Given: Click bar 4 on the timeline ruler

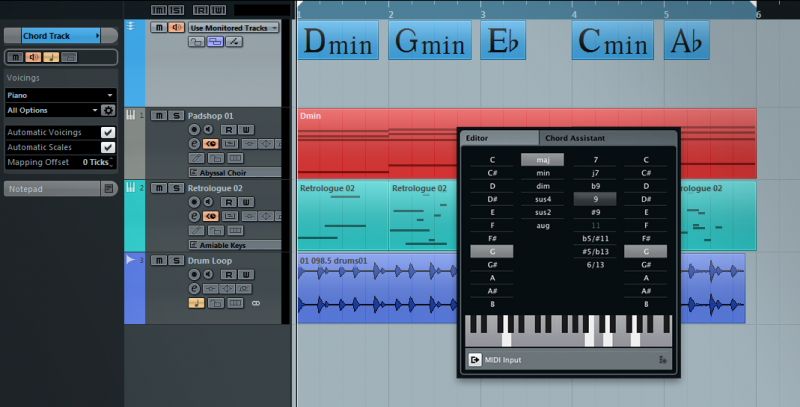Looking at the screenshot, I should 574,14.
